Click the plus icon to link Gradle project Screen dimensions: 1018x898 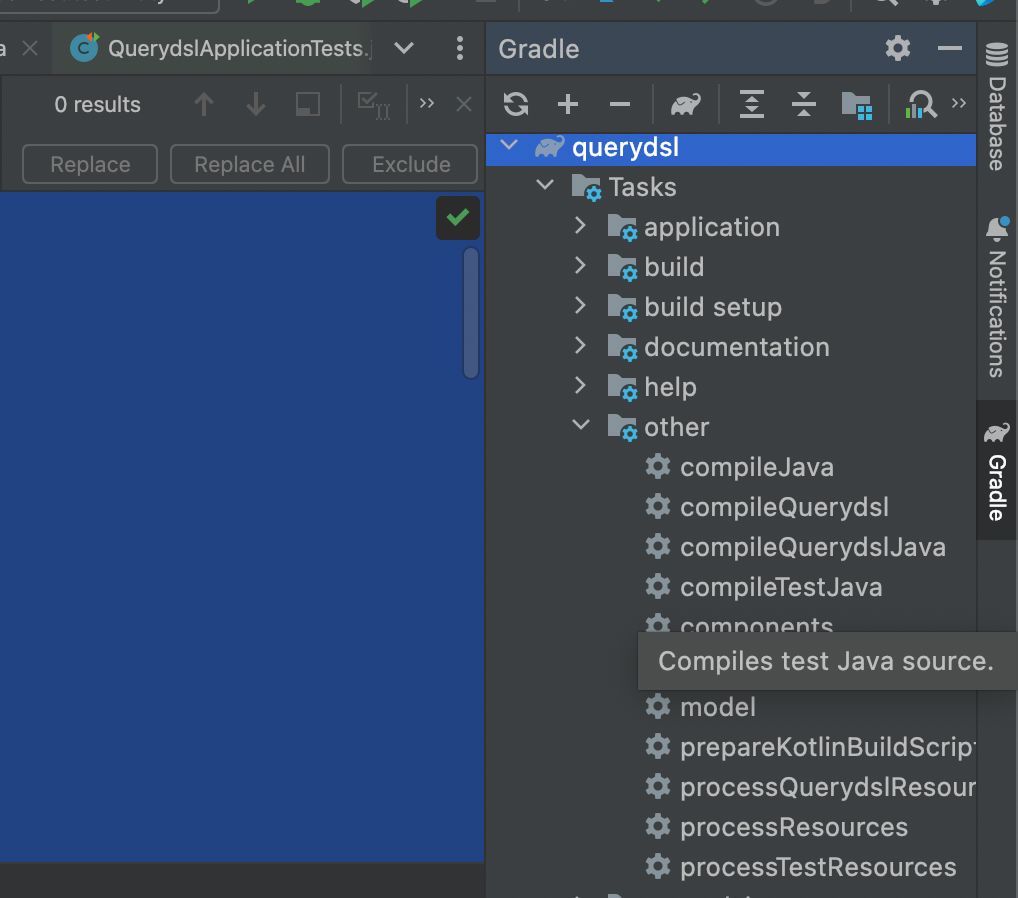tap(567, 104)
